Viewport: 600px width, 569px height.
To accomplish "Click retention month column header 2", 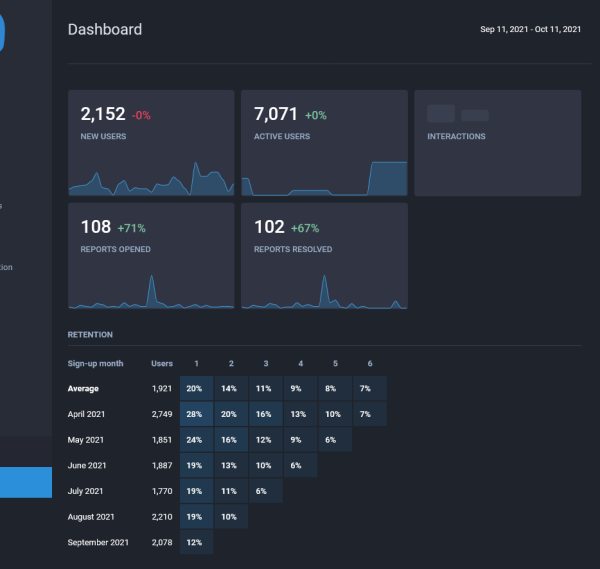I will point(231,363).
